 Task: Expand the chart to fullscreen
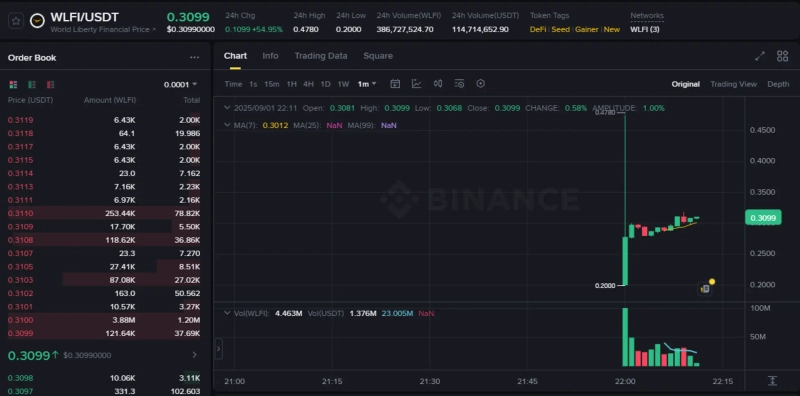coord(760,56)
